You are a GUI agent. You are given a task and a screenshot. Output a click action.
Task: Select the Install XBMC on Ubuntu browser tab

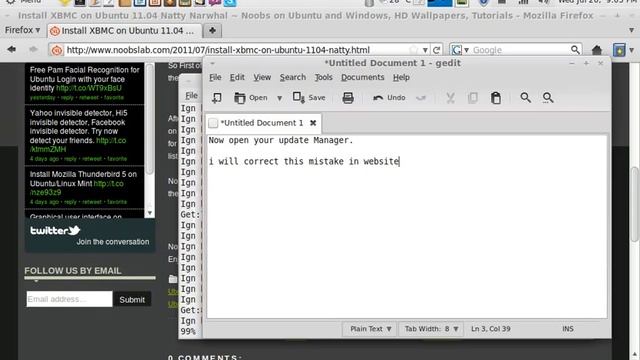tap(124, 31)
